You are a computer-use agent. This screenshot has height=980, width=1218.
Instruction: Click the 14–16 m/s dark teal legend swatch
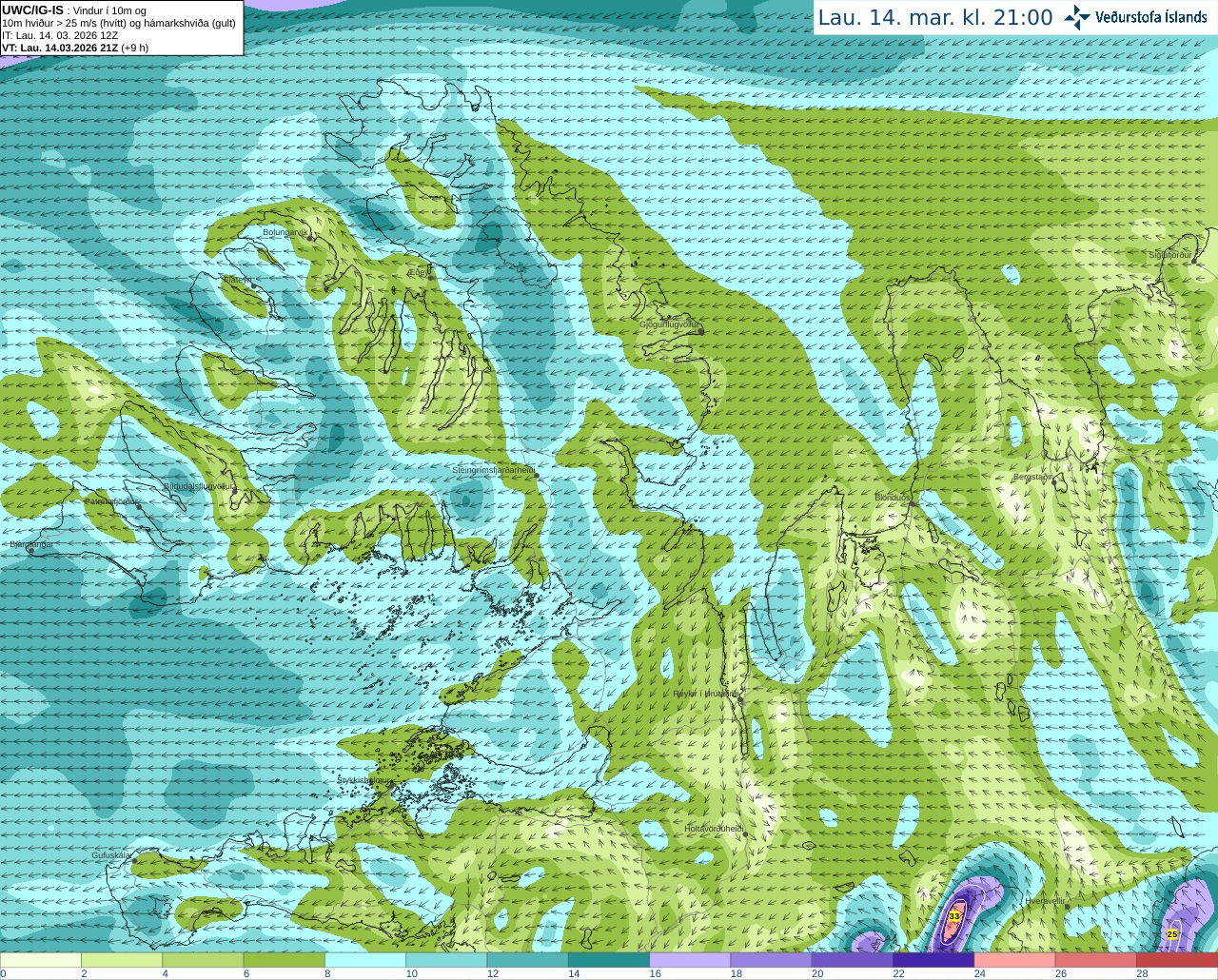click(609, 960)
